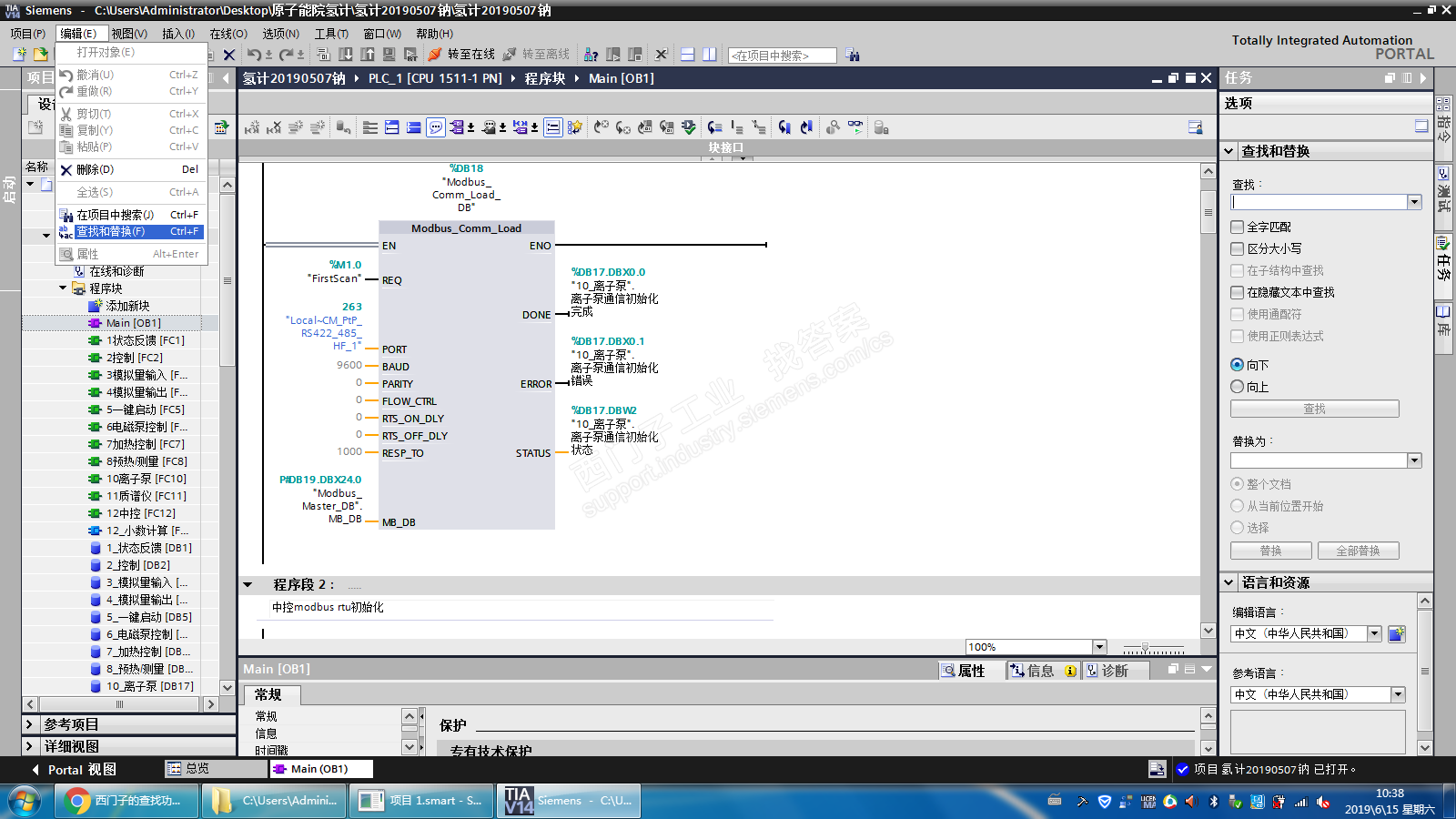1456x819 pixels.
Task: Enable the 在隐藏文本中查找 checkbox
Action: coord(1237,292)
